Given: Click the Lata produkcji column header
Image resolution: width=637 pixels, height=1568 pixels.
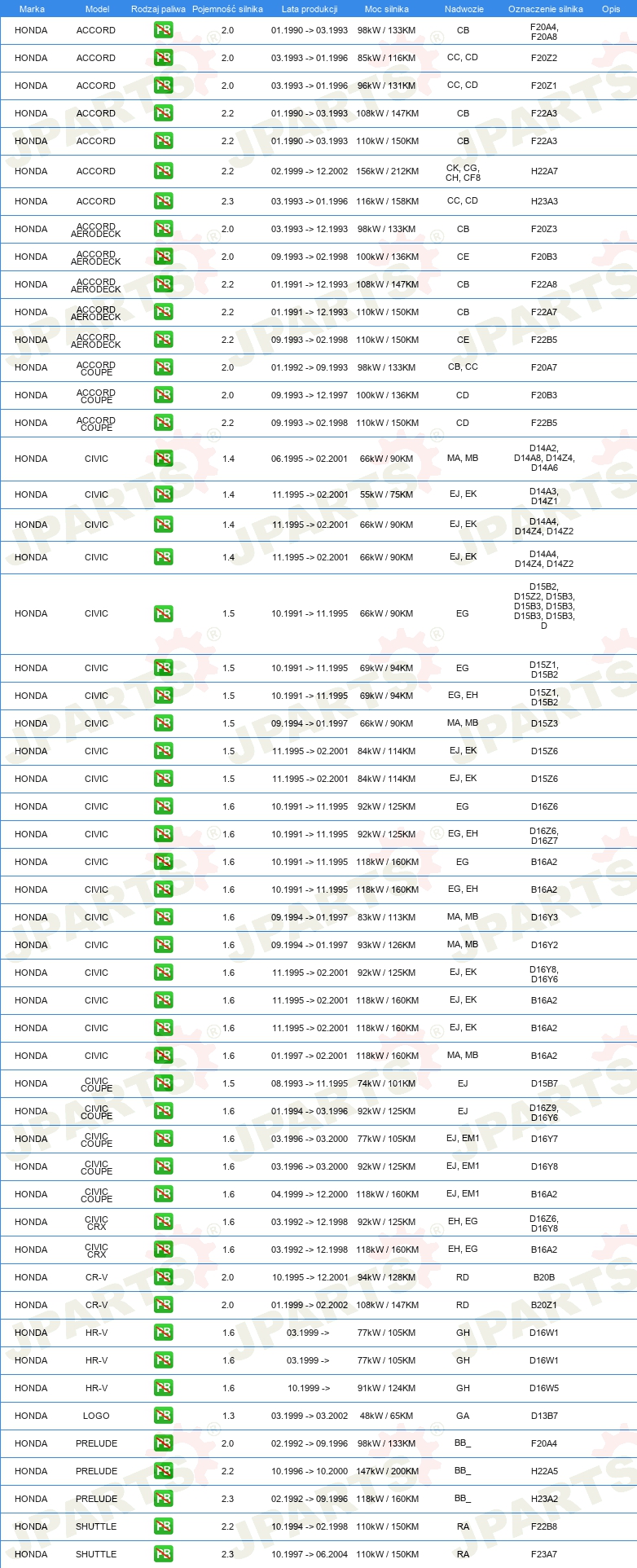Looking at the screenshot, I should [310, 9].
